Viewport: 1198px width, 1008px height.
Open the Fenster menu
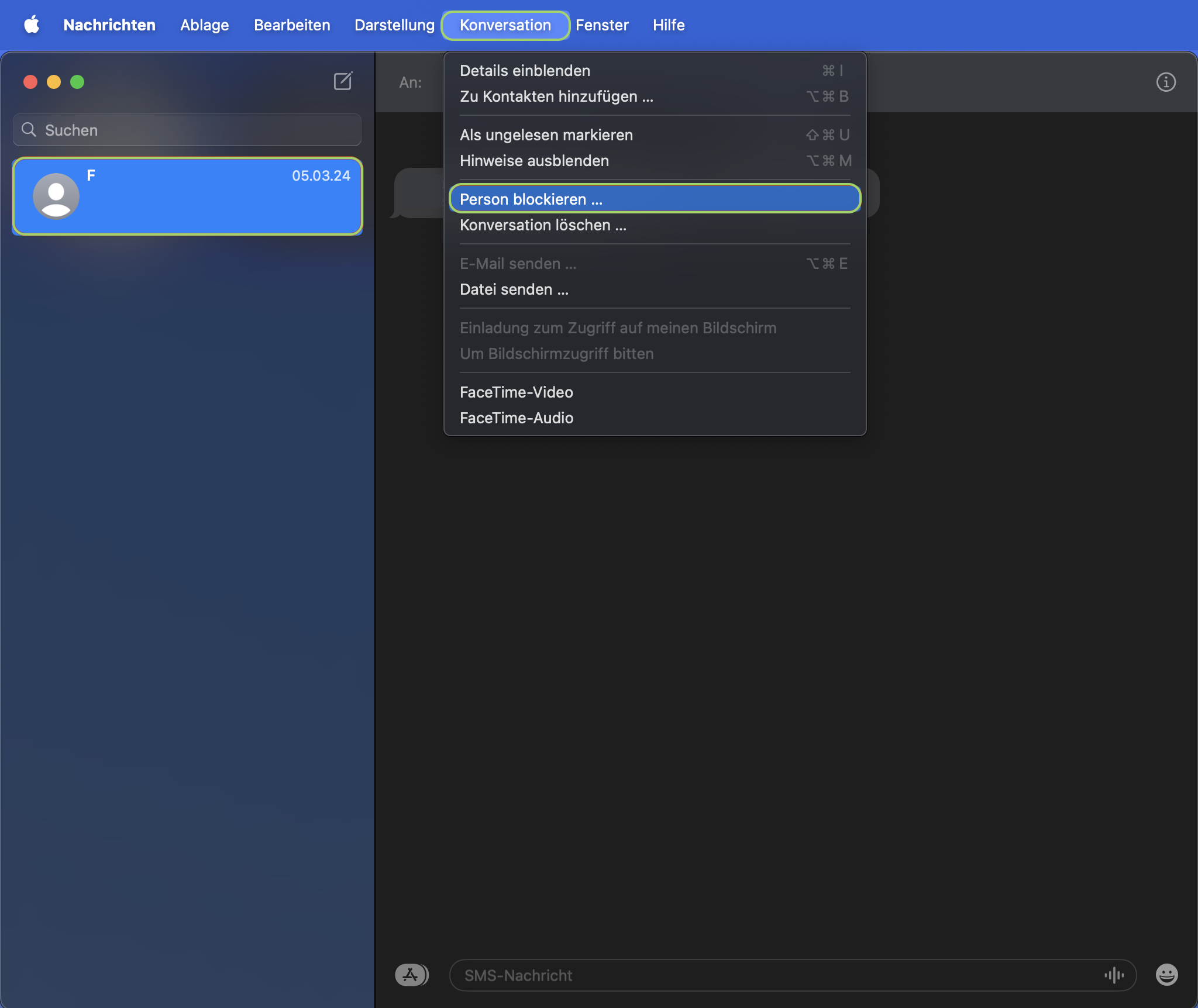(601, 25)
